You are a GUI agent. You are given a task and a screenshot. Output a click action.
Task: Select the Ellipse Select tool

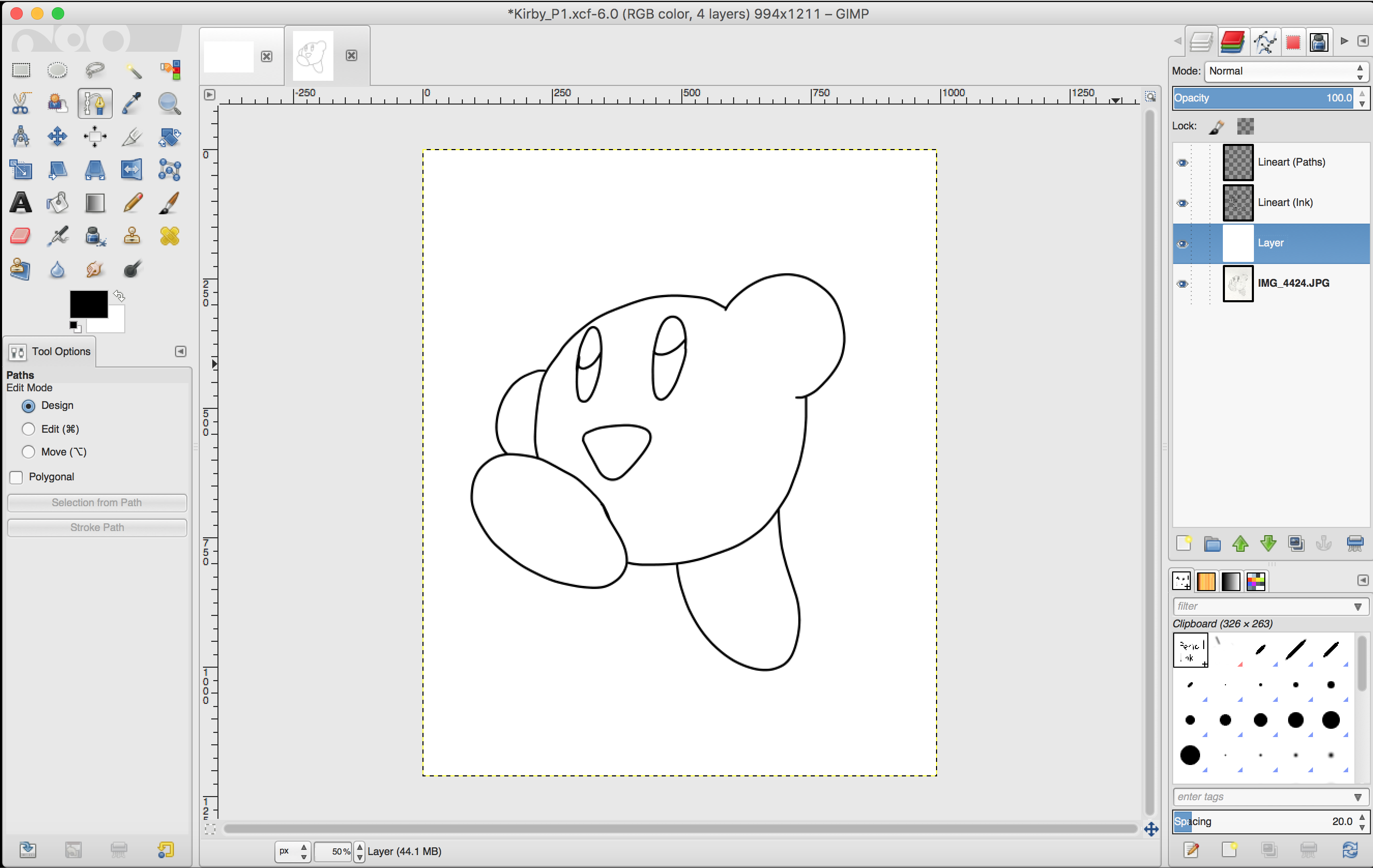(57, 70)
